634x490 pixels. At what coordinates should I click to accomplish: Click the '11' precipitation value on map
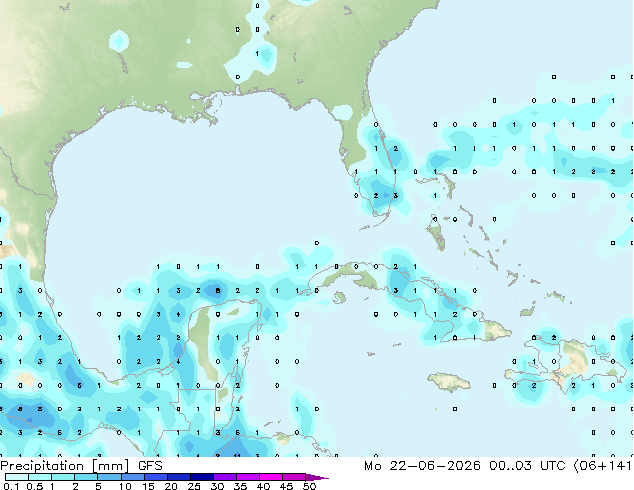[x=237, y=455]
